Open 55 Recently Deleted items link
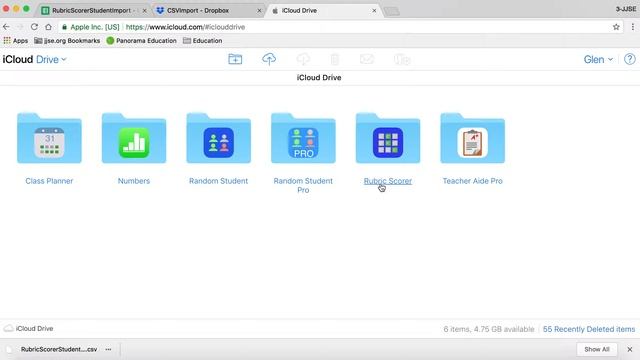The width and height of the screenshot is (640, 360). [589, 329]
